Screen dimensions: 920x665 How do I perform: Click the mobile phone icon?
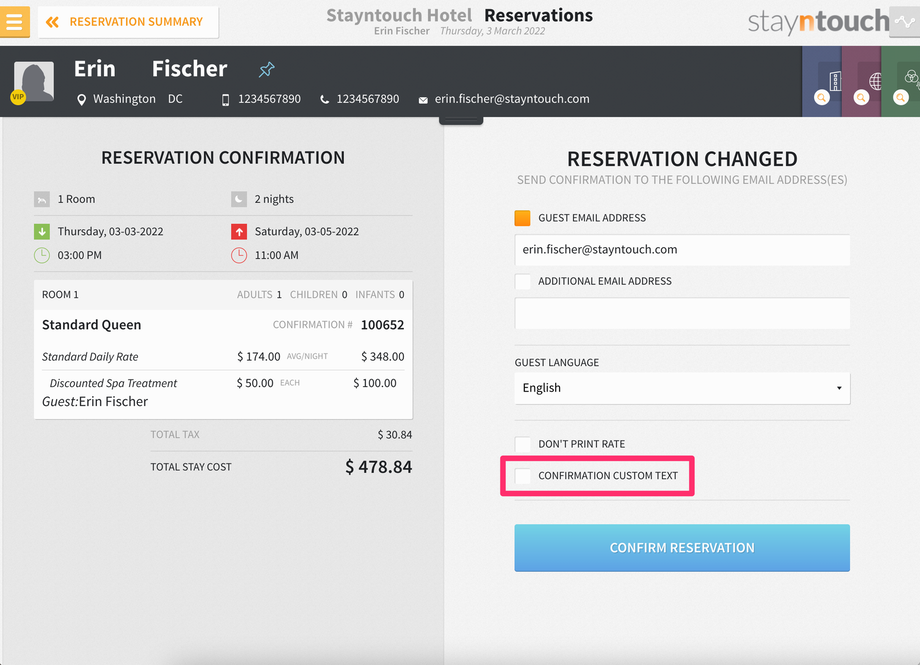coord(225,100)
